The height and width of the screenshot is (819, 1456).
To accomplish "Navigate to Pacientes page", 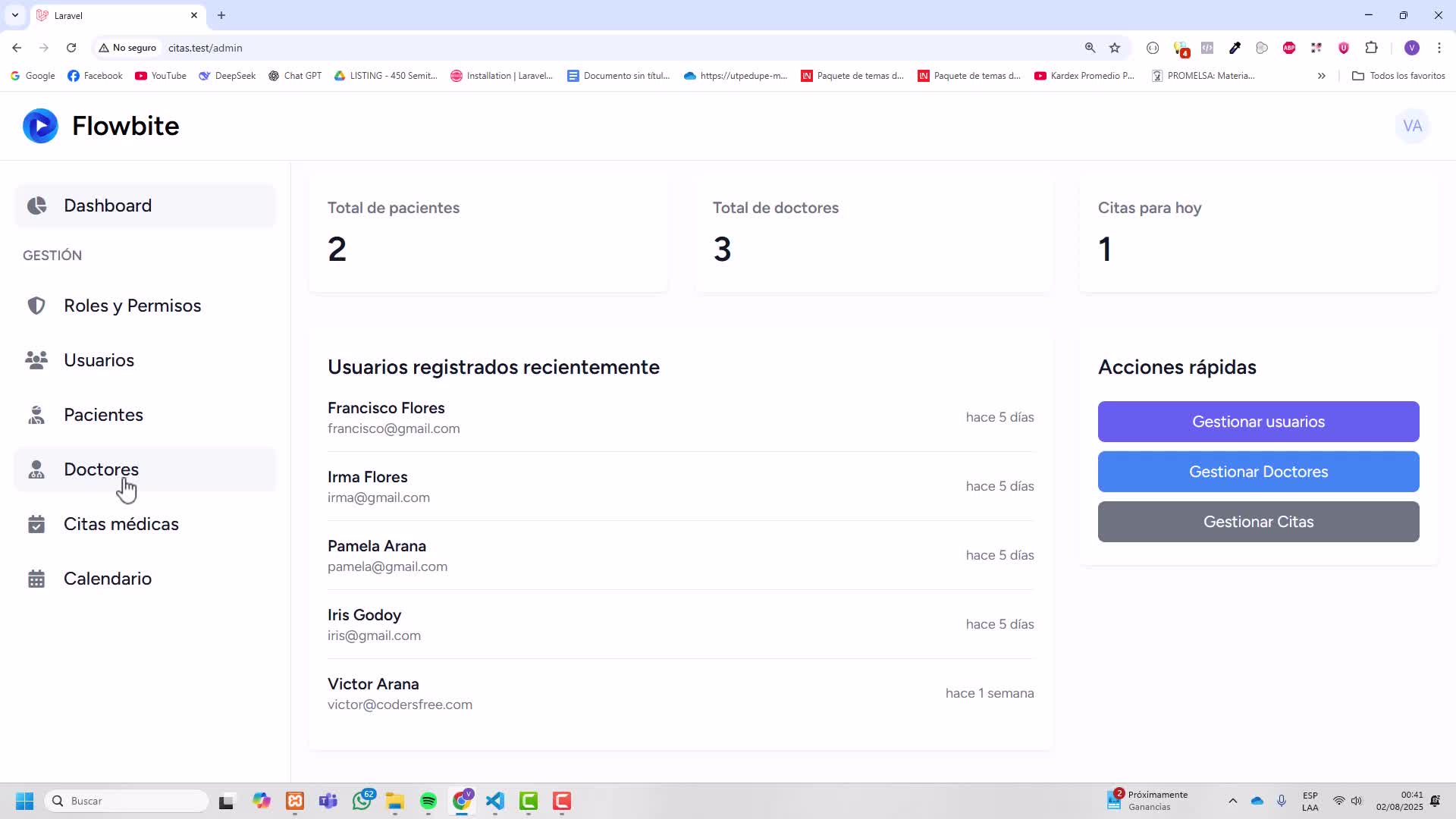I will click(146, 415).
